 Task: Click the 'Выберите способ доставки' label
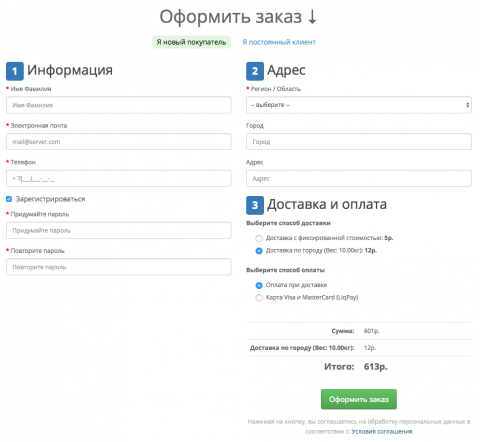point(288,223)
